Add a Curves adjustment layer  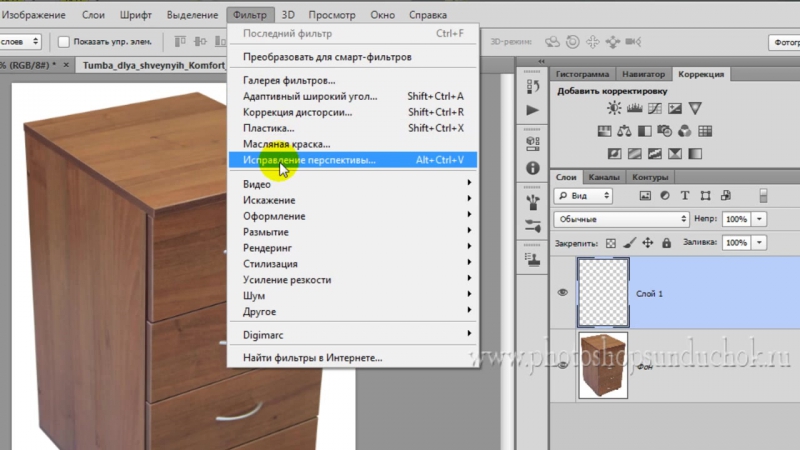(x=655, y=108)
